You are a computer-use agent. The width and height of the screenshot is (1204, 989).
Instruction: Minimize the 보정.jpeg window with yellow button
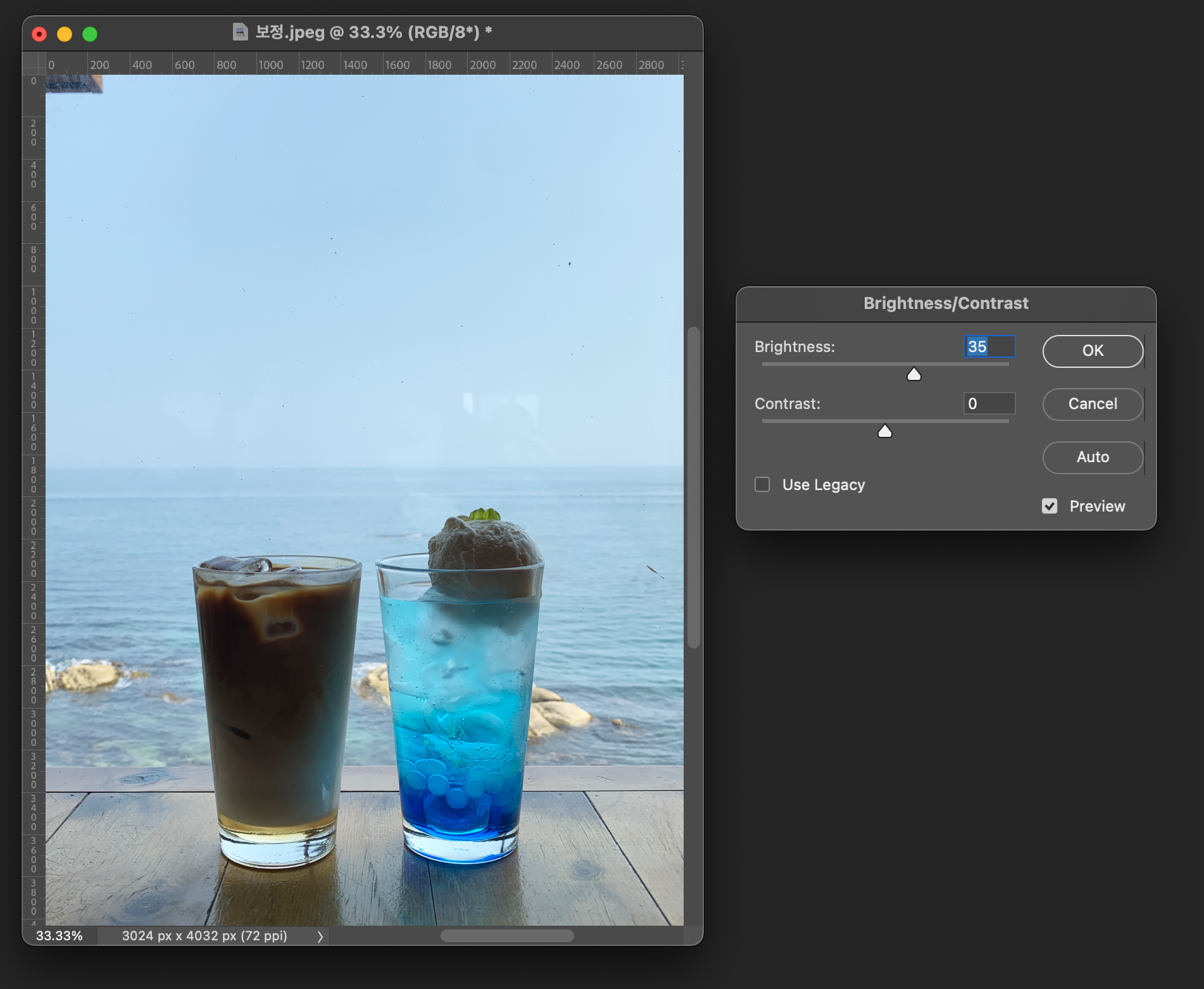tap(65, 34)
